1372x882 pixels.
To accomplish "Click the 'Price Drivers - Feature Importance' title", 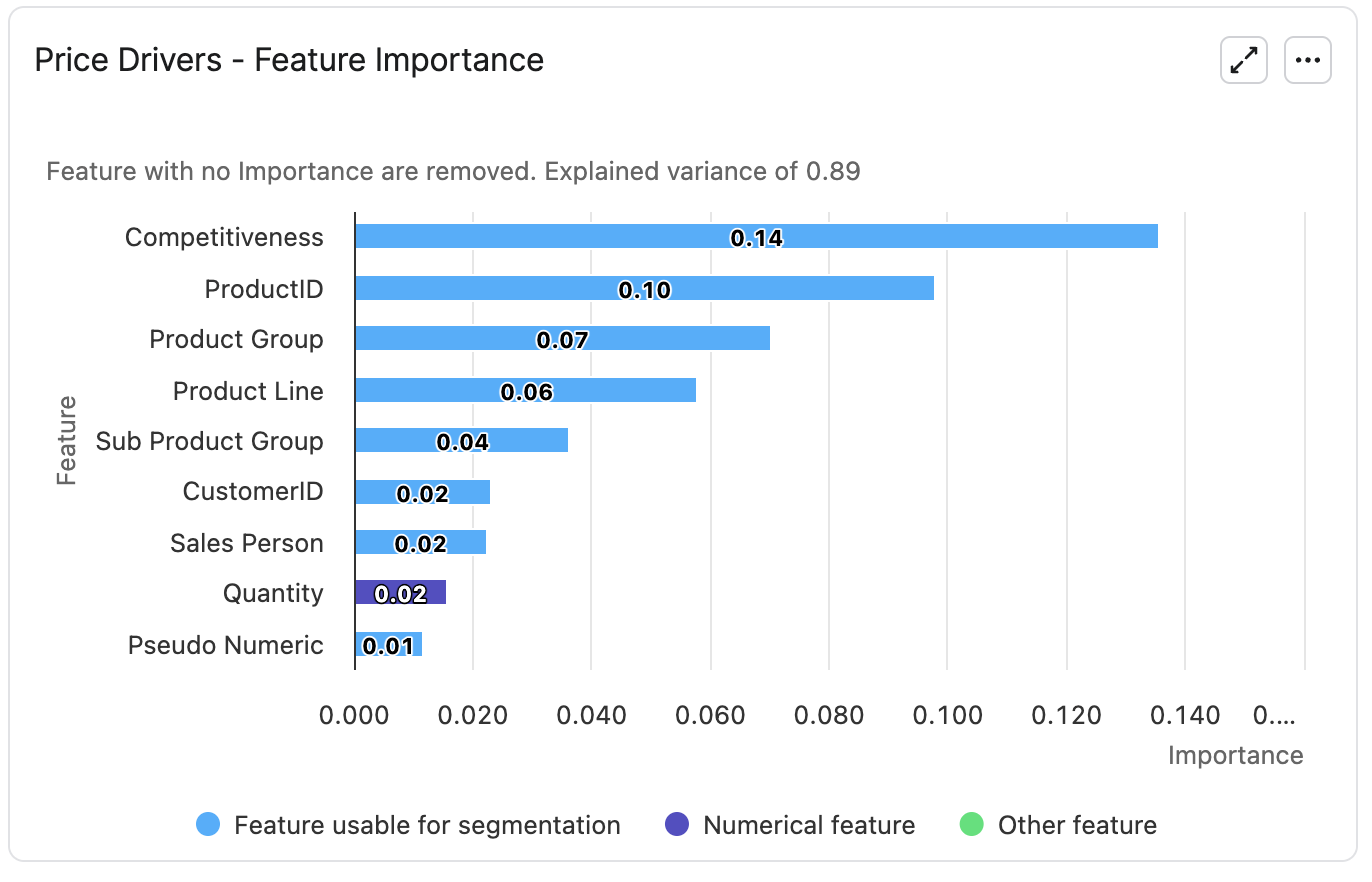I will point(289,60).
